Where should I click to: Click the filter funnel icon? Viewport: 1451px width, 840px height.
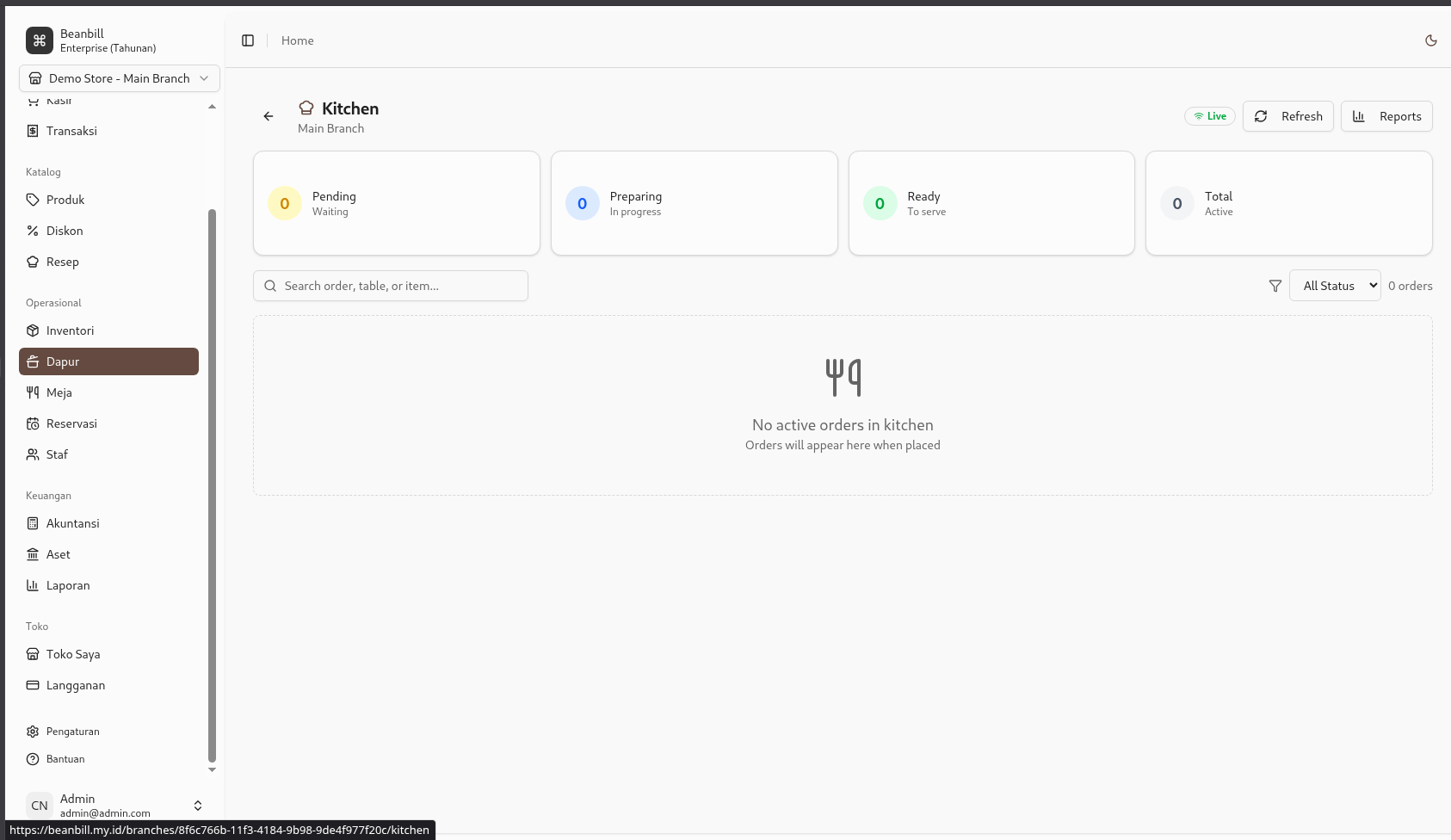point(1275,286)
